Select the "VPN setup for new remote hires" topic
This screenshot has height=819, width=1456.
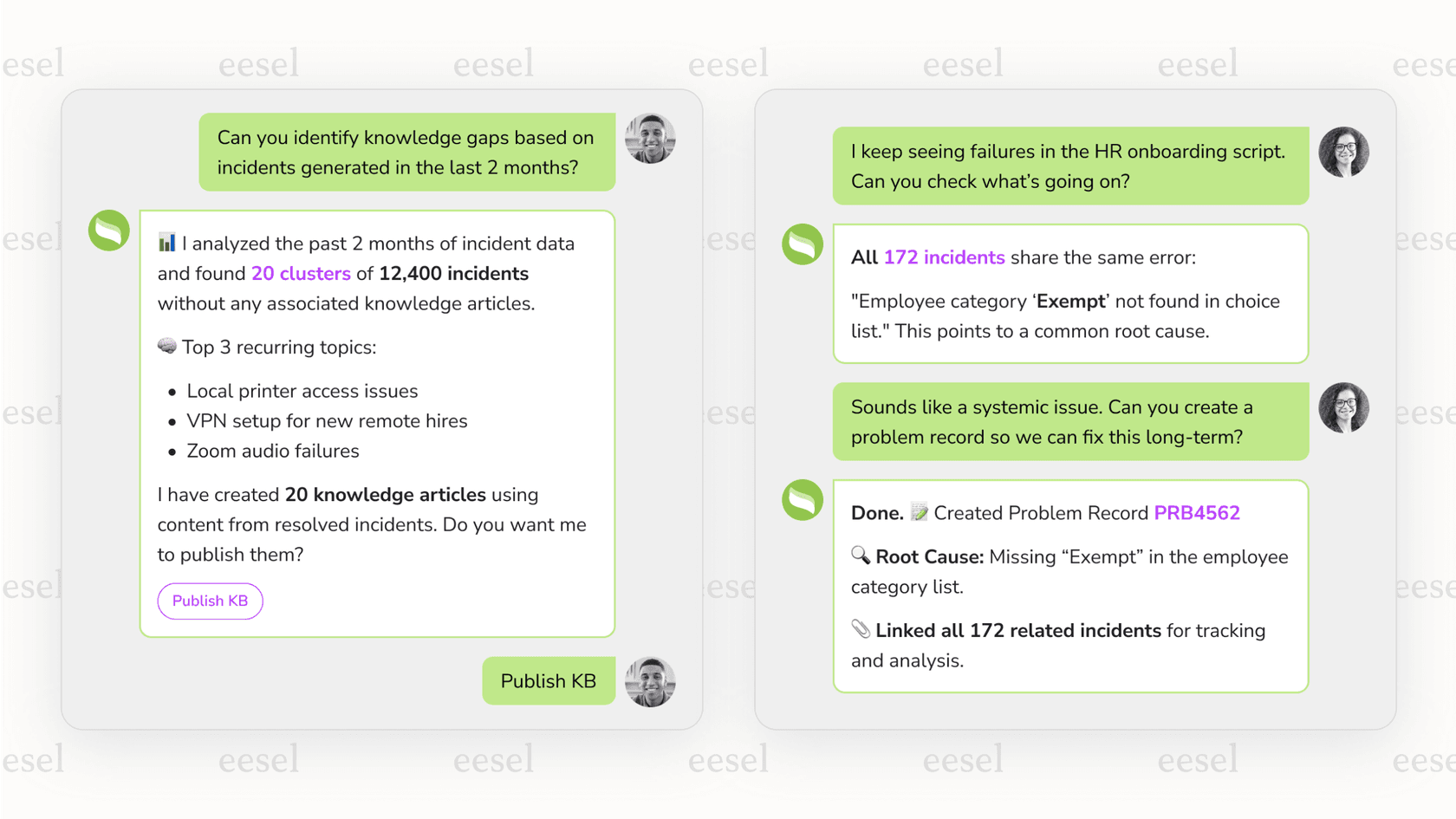327,421
